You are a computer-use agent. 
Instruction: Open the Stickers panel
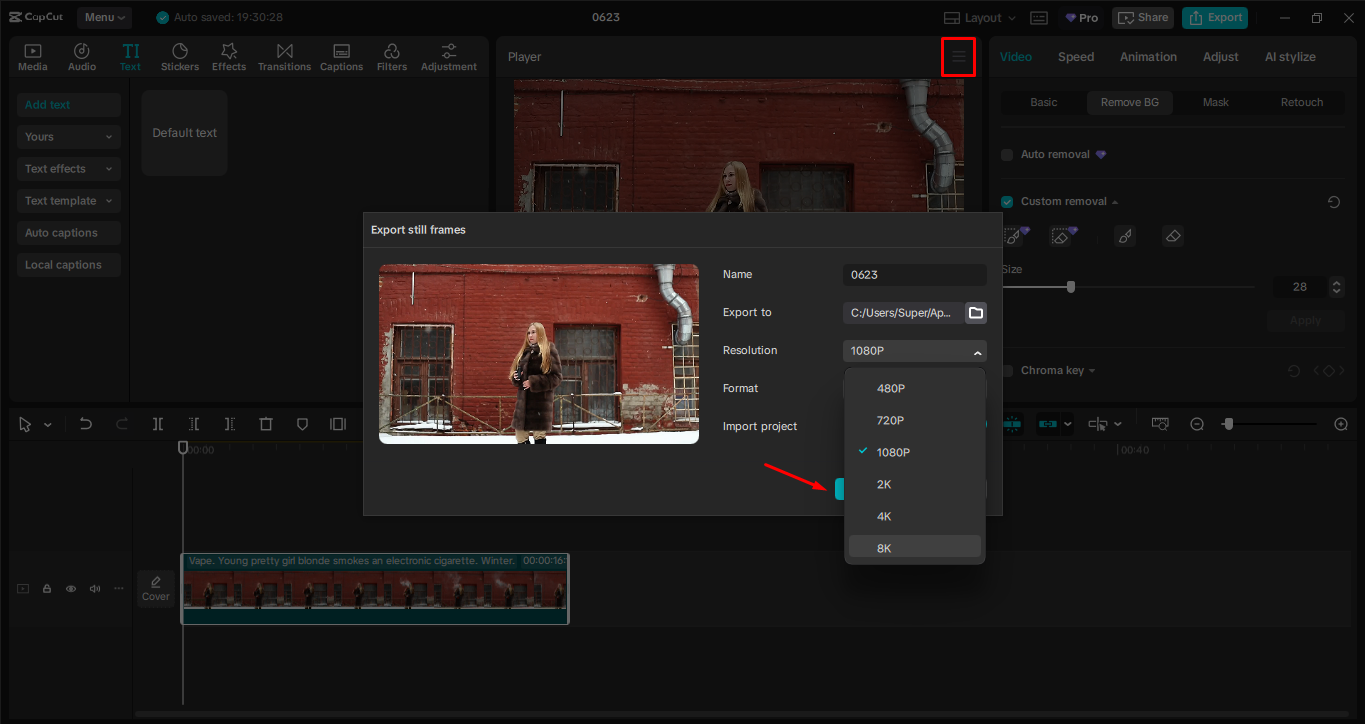[x=180, y=57]
